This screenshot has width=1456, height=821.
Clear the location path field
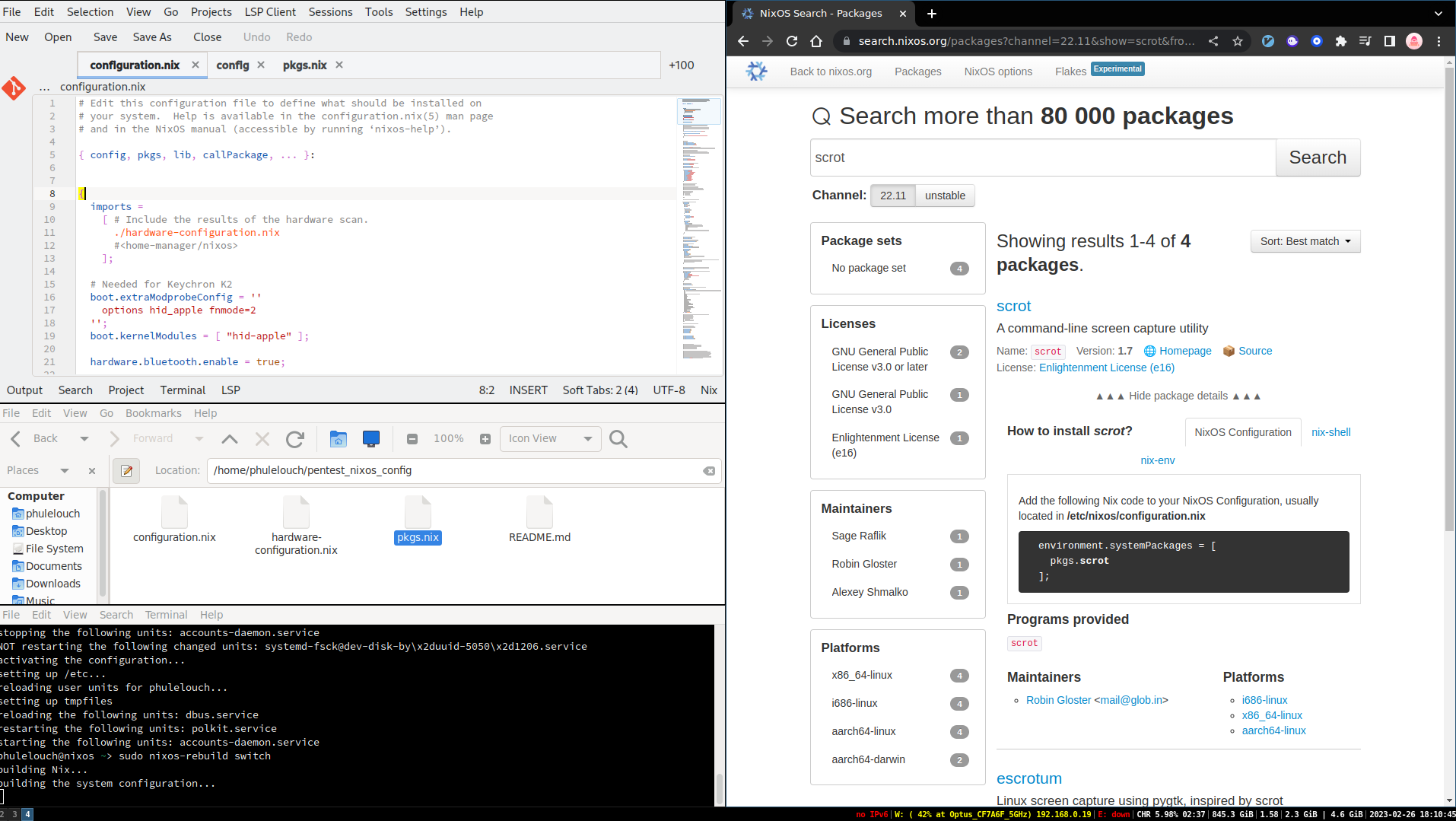(709, 470)
